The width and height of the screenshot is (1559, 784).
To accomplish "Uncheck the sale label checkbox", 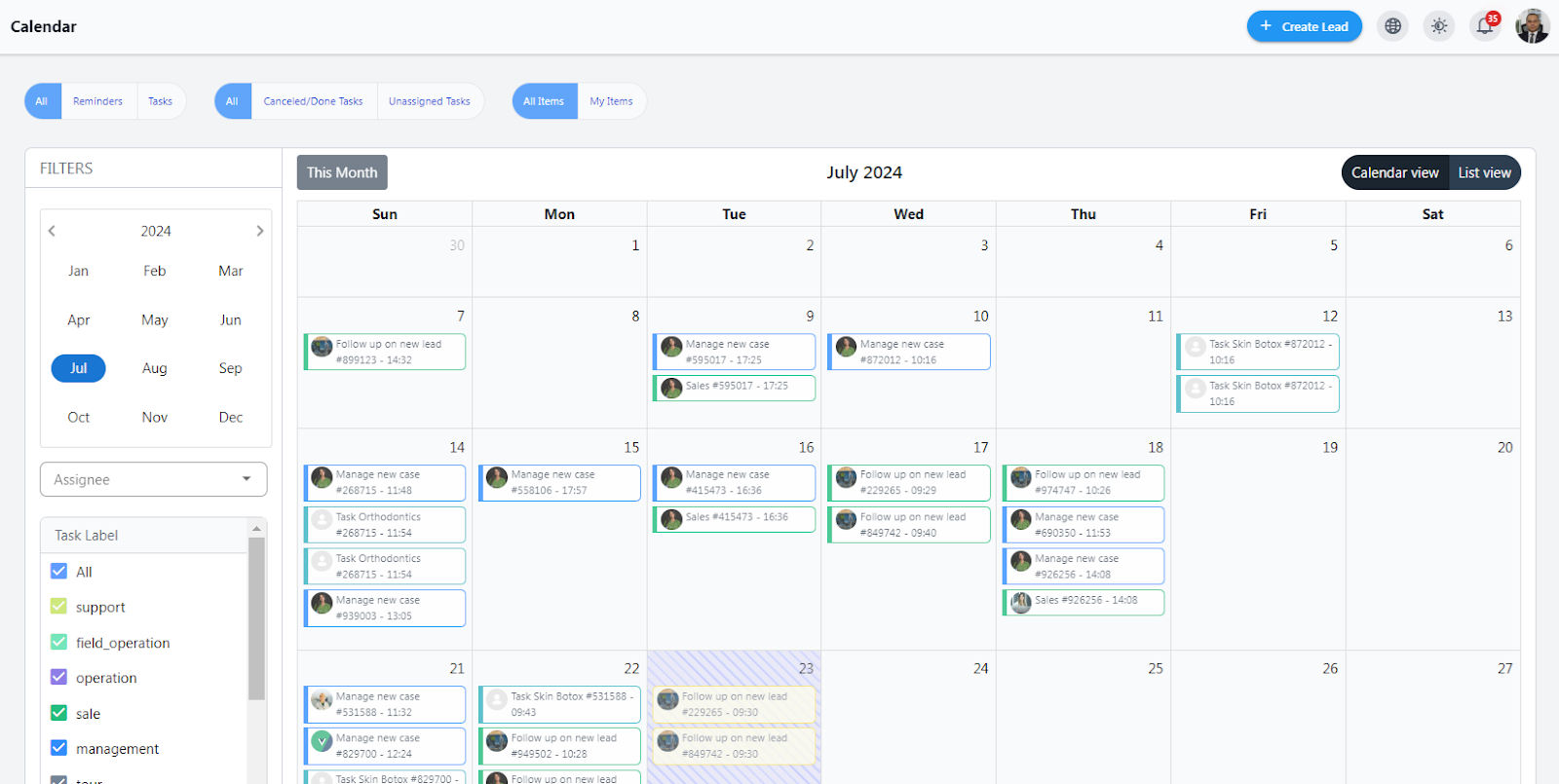I will [x=58, y=713].
